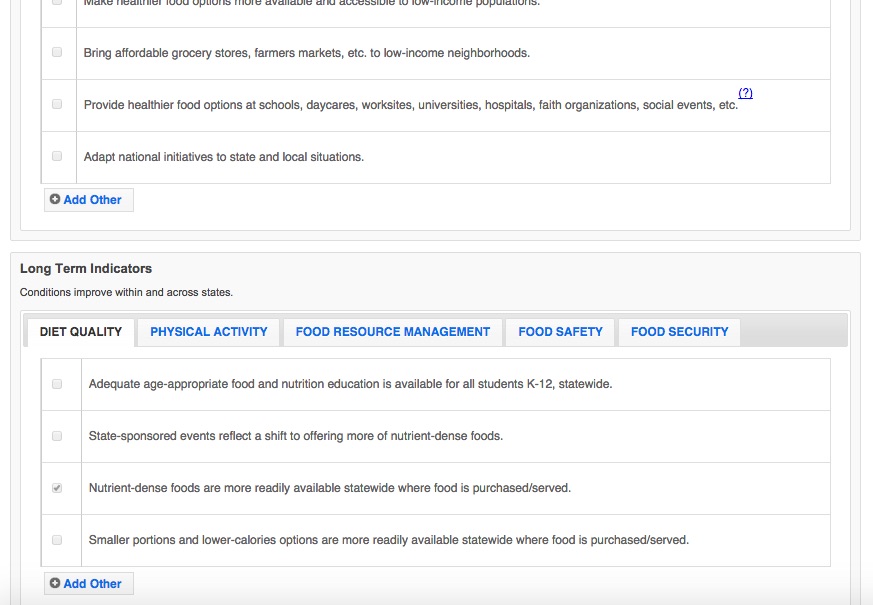Screen dimensions: 873x605
Task: Open the (?) help link
Action: pos(745,93)
